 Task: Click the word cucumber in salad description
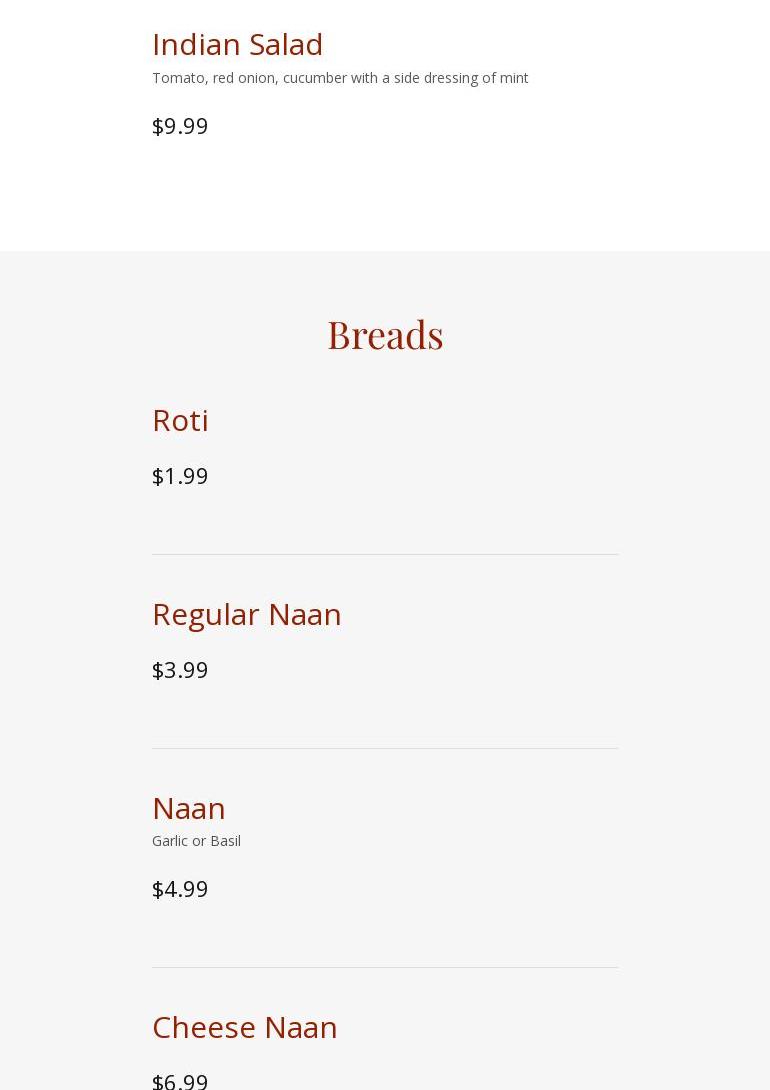[x=314, y=78]
